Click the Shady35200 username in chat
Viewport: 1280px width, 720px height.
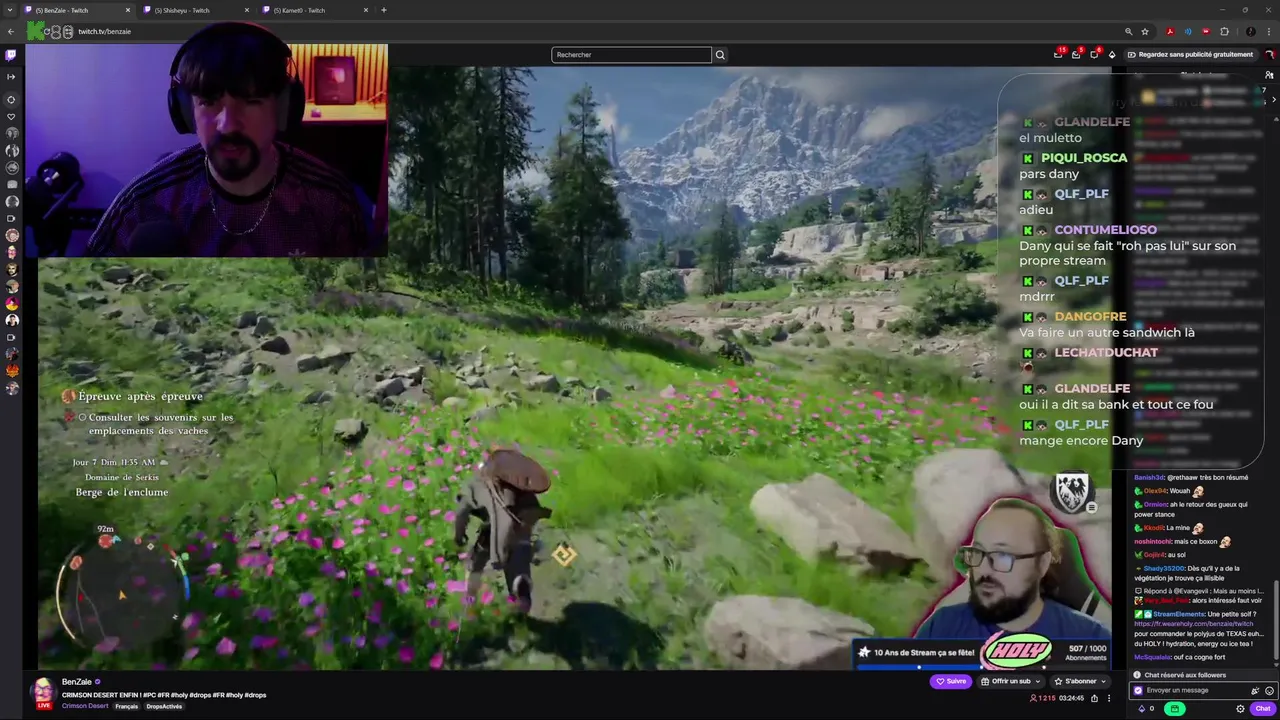tap(1164, 568)
